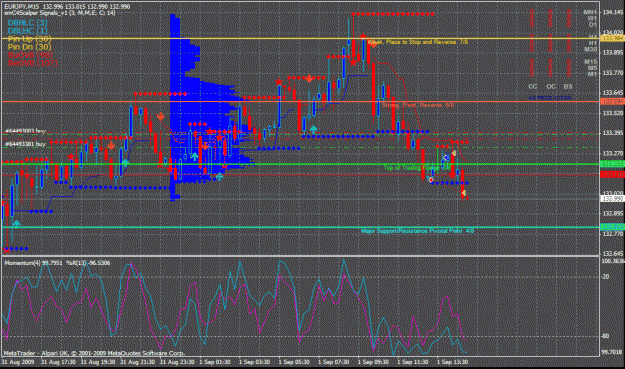Click the oscillator scale value -20
The width and height of the screenshot is (625, 369).
tap(605, 276)
